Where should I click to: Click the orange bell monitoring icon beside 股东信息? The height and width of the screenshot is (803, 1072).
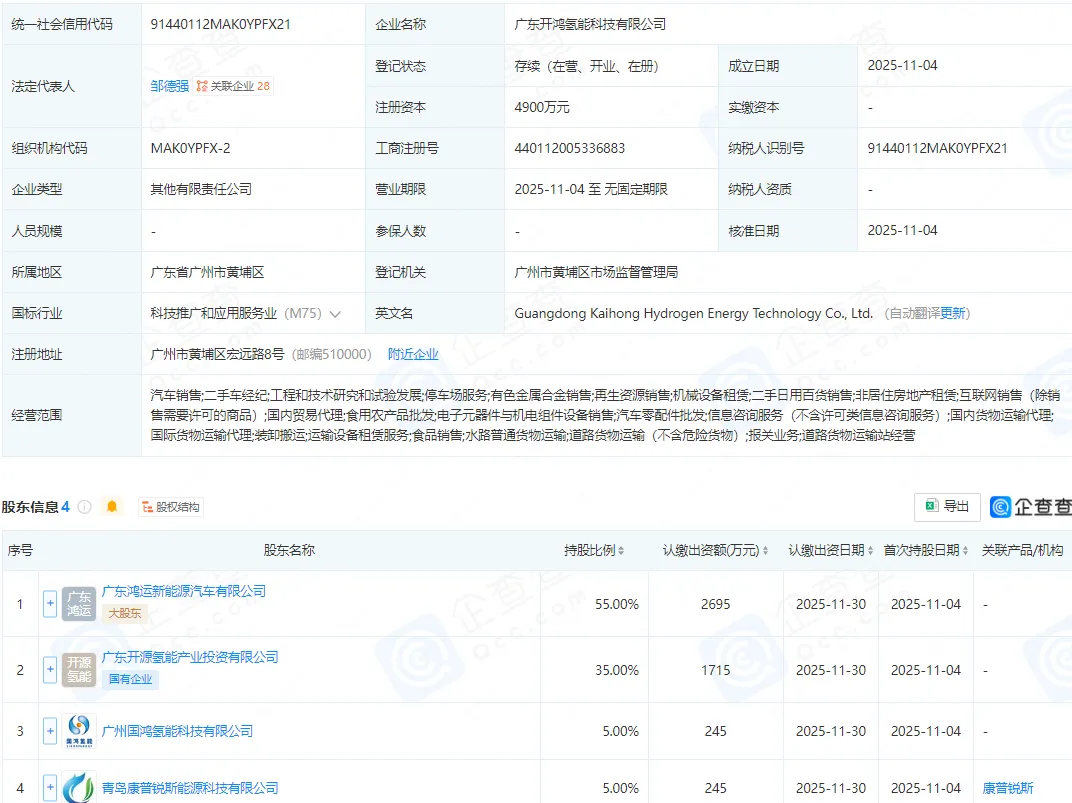point(112,506)
